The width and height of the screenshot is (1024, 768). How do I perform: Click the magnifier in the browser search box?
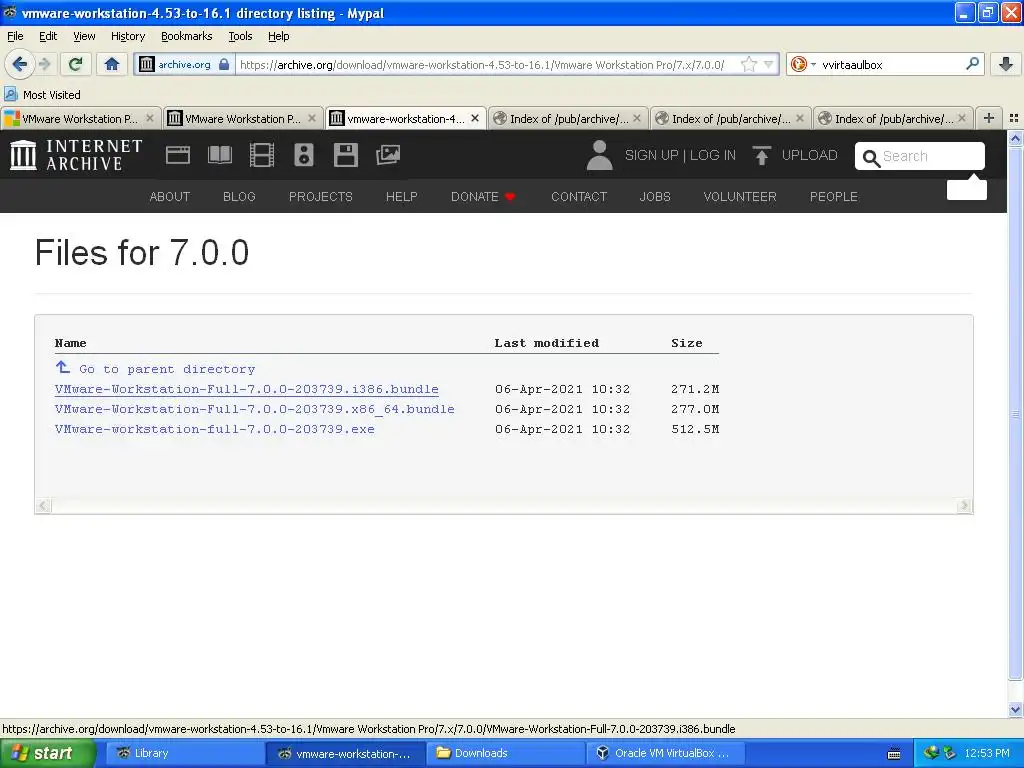(972, 63)
